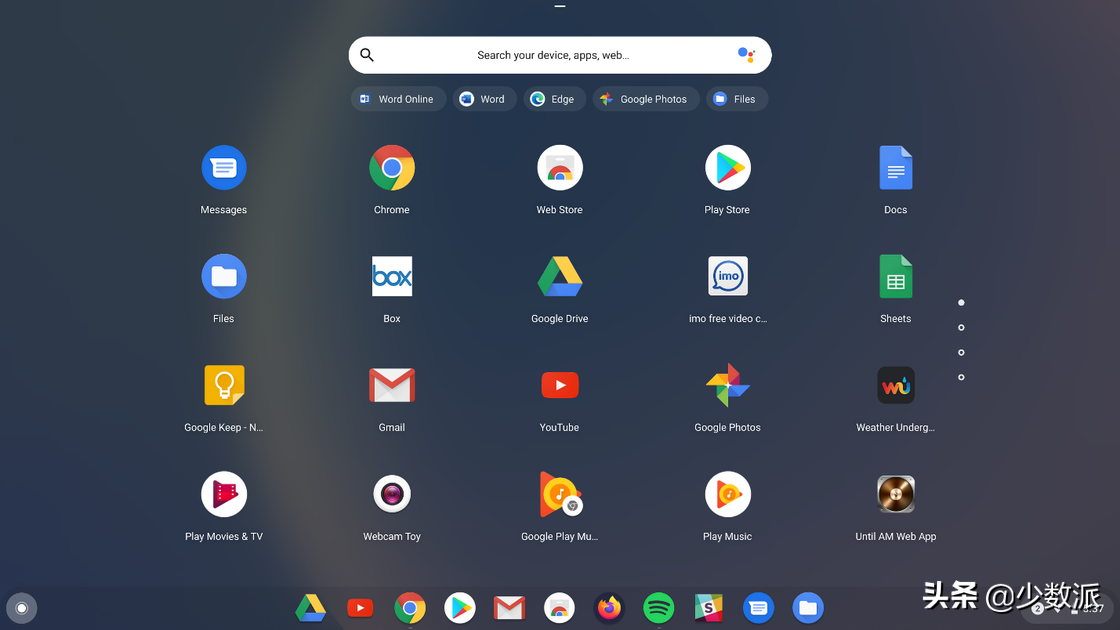Open Google Drive from the app grid

tap(559, 276)
